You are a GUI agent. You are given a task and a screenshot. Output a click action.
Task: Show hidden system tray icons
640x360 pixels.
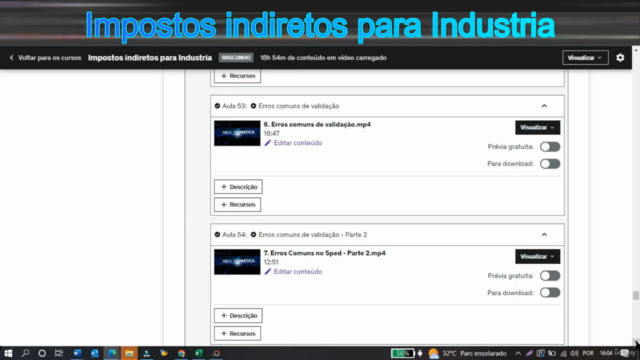pos(518,353)
